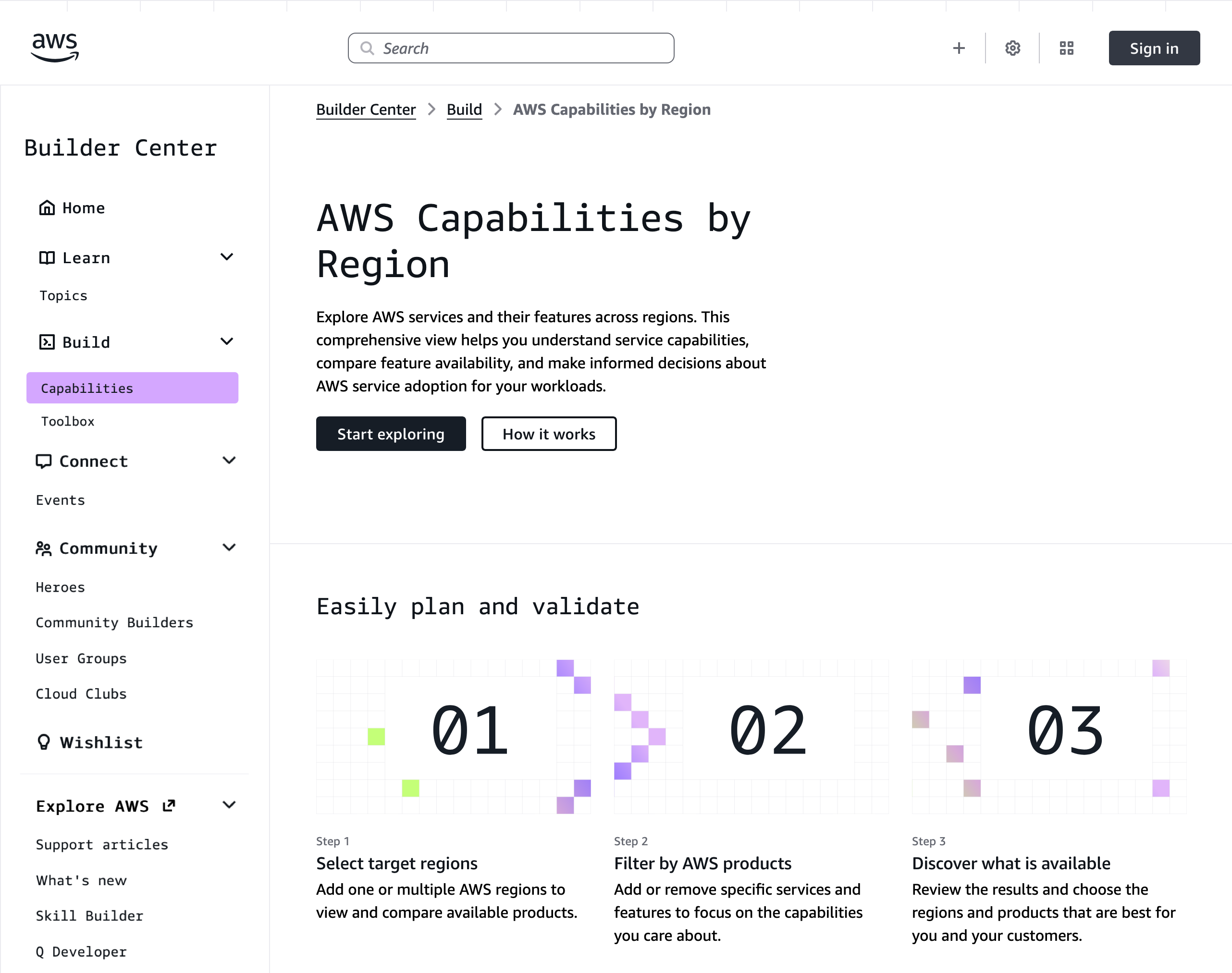Open the Toolbox sidebar item

[x=67, y=421]
